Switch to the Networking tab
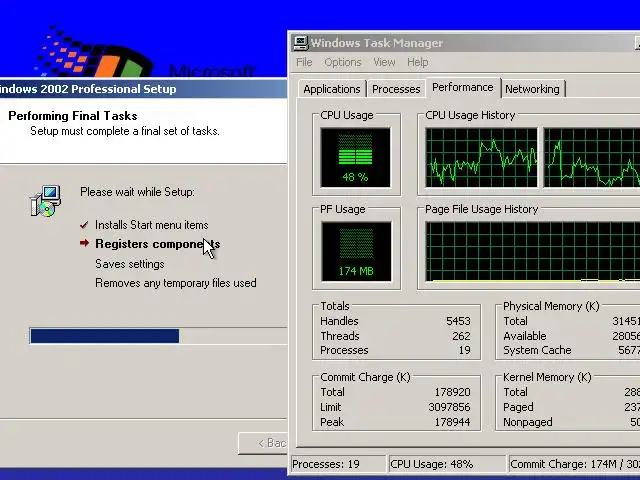 point(532,89)
